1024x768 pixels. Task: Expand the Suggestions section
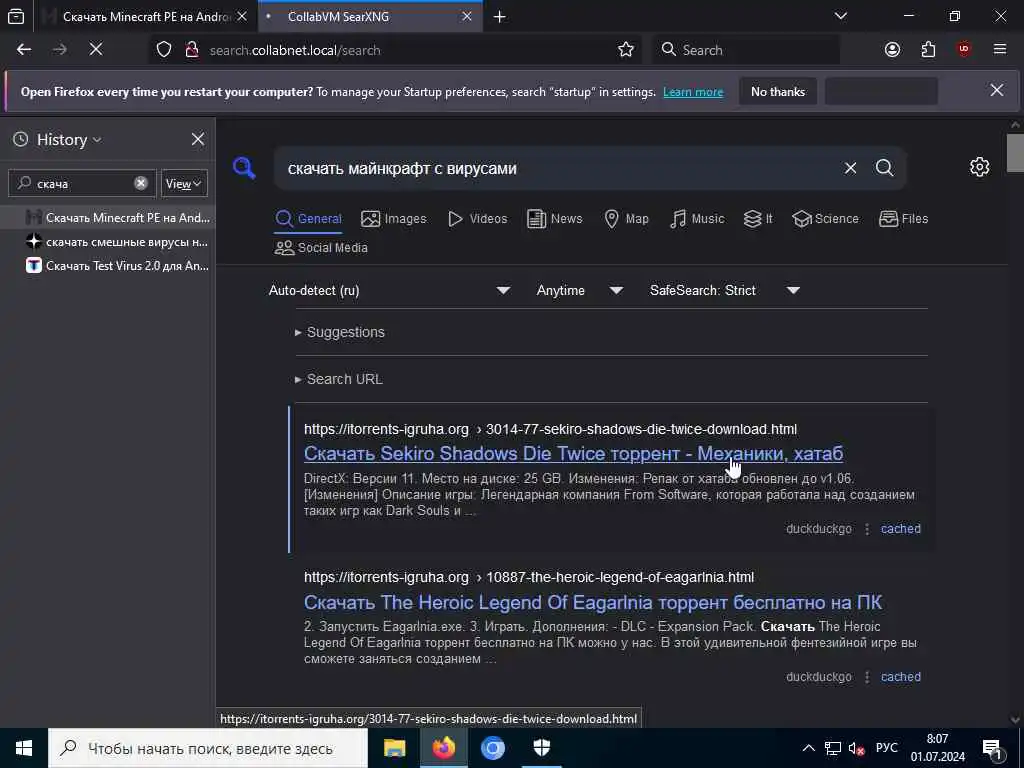[x=340, y=332]
